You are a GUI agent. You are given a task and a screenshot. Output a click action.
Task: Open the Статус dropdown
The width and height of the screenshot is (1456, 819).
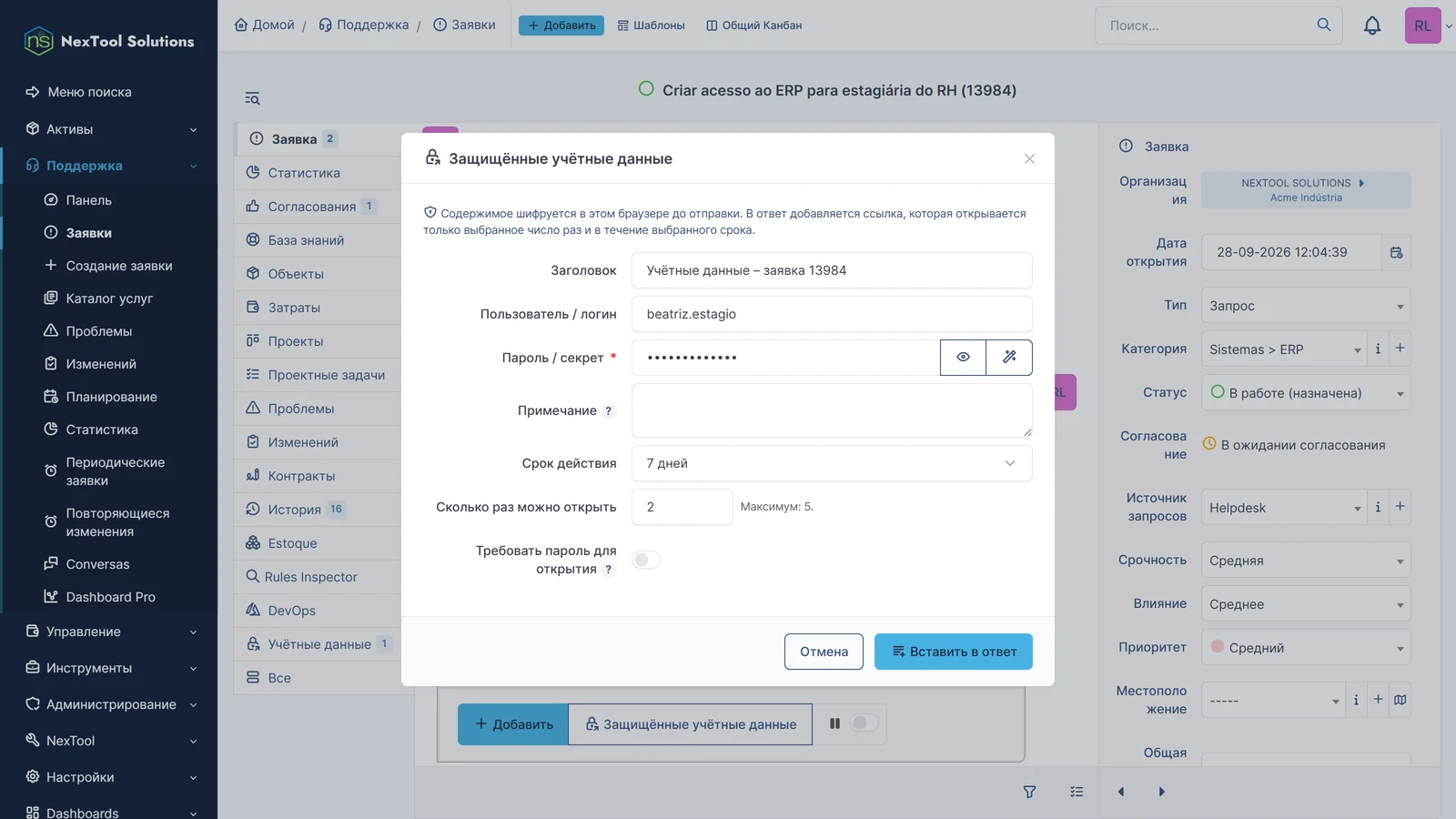(1306, 393)
